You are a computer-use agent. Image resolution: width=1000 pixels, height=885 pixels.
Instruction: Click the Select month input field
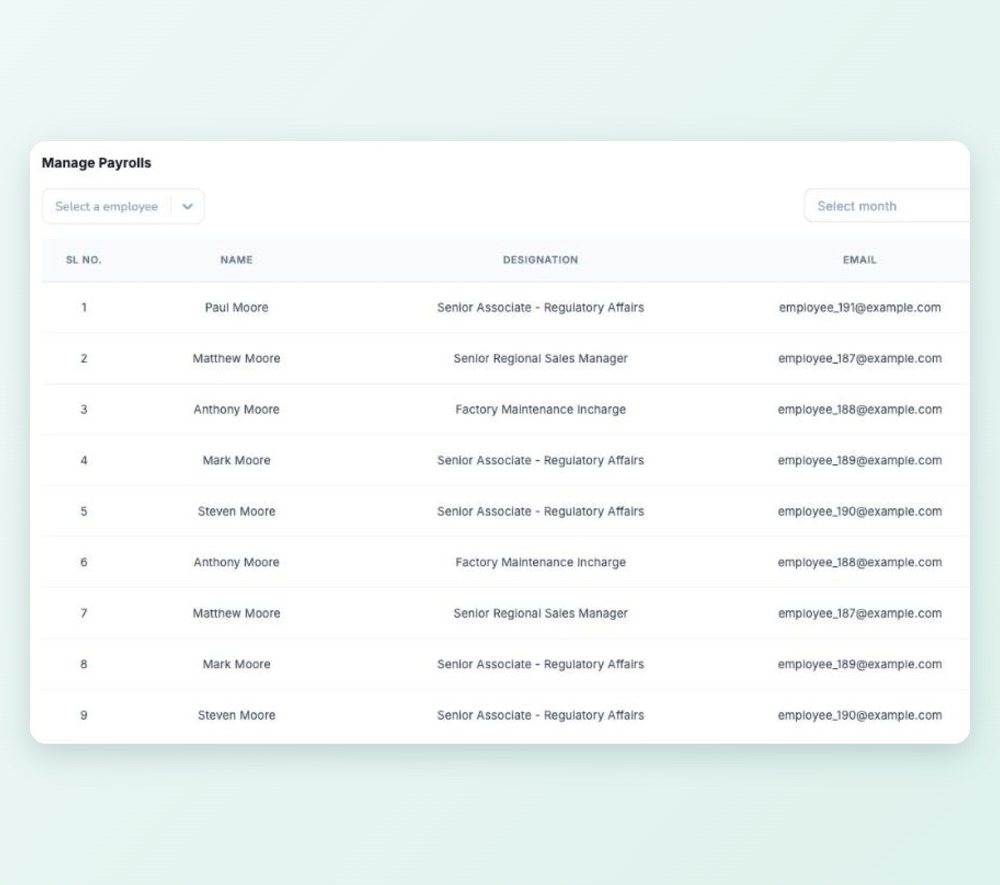coord(886,206)
